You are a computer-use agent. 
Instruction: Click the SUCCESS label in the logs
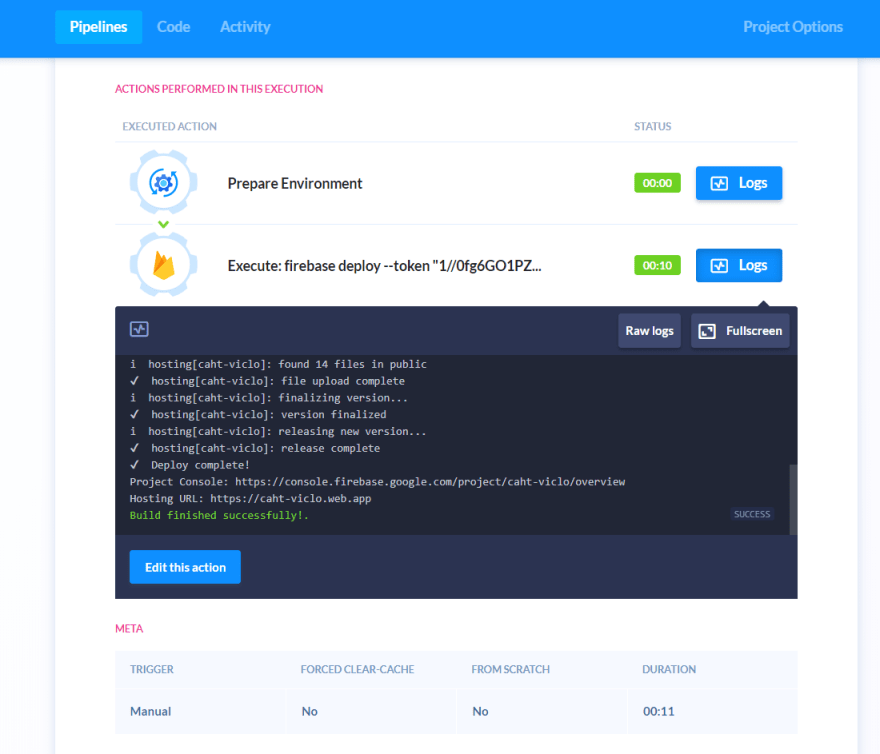tap(752, 514)
